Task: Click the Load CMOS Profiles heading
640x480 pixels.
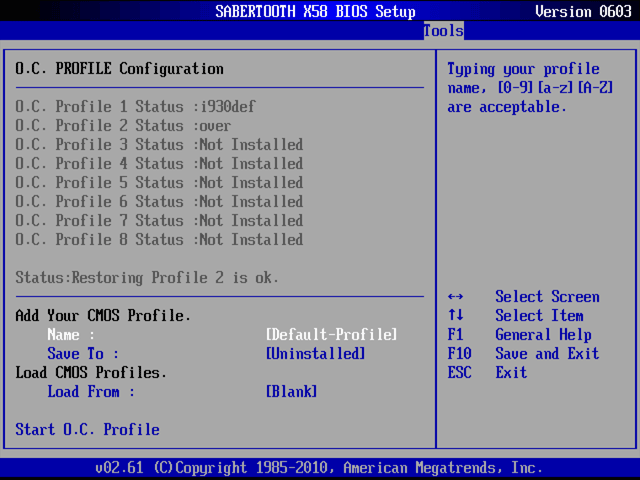Action: (91, 373)
